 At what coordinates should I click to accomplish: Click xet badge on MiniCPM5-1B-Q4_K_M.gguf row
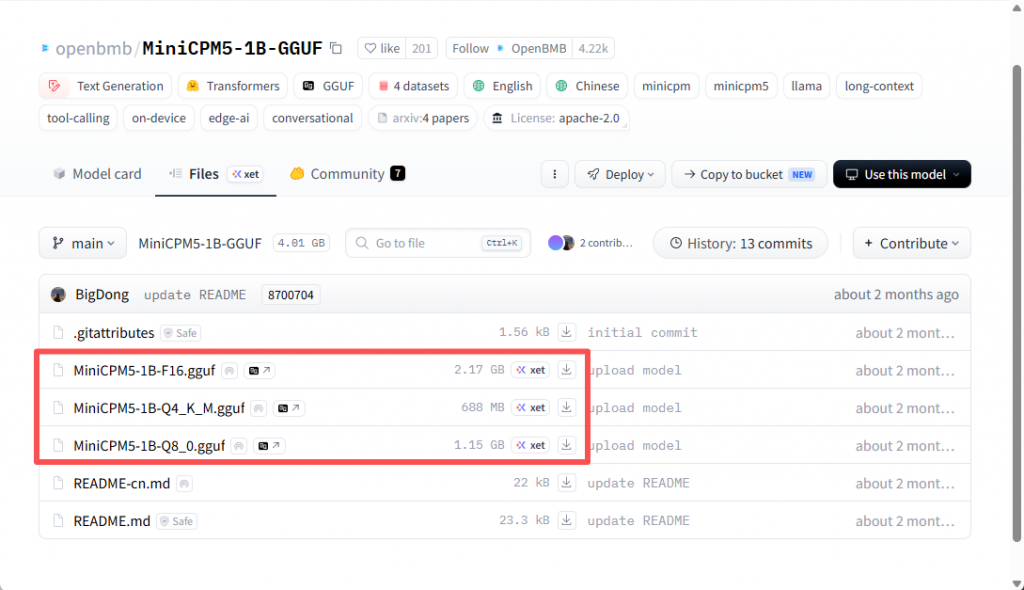point(530,408)
